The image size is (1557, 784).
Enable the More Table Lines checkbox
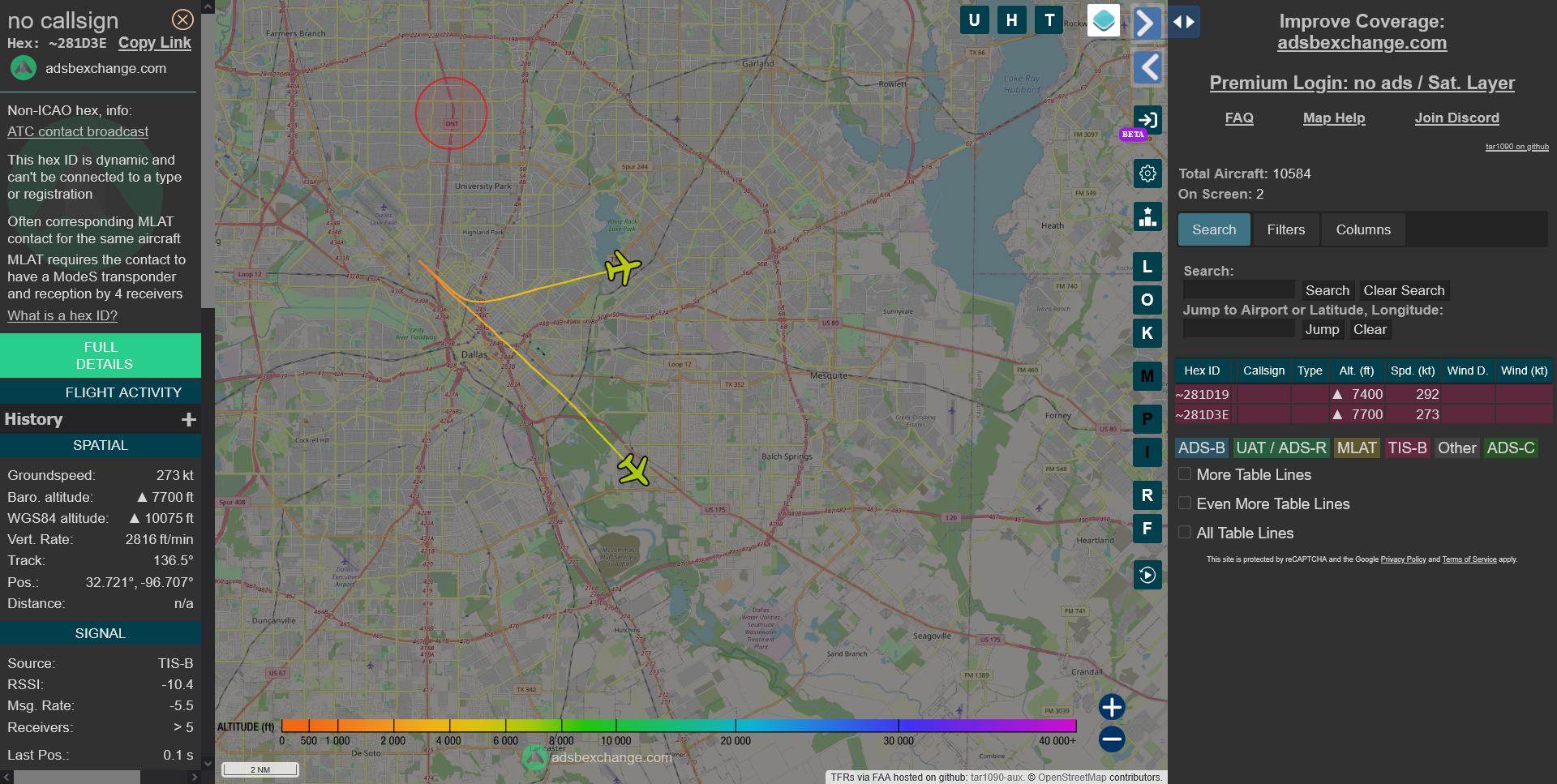click(1185, 474)
